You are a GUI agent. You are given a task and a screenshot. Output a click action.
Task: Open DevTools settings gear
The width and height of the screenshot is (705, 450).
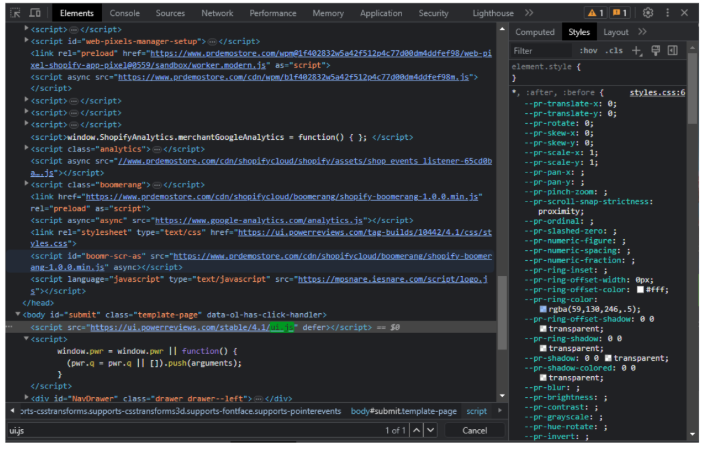[x=648, y=13]
